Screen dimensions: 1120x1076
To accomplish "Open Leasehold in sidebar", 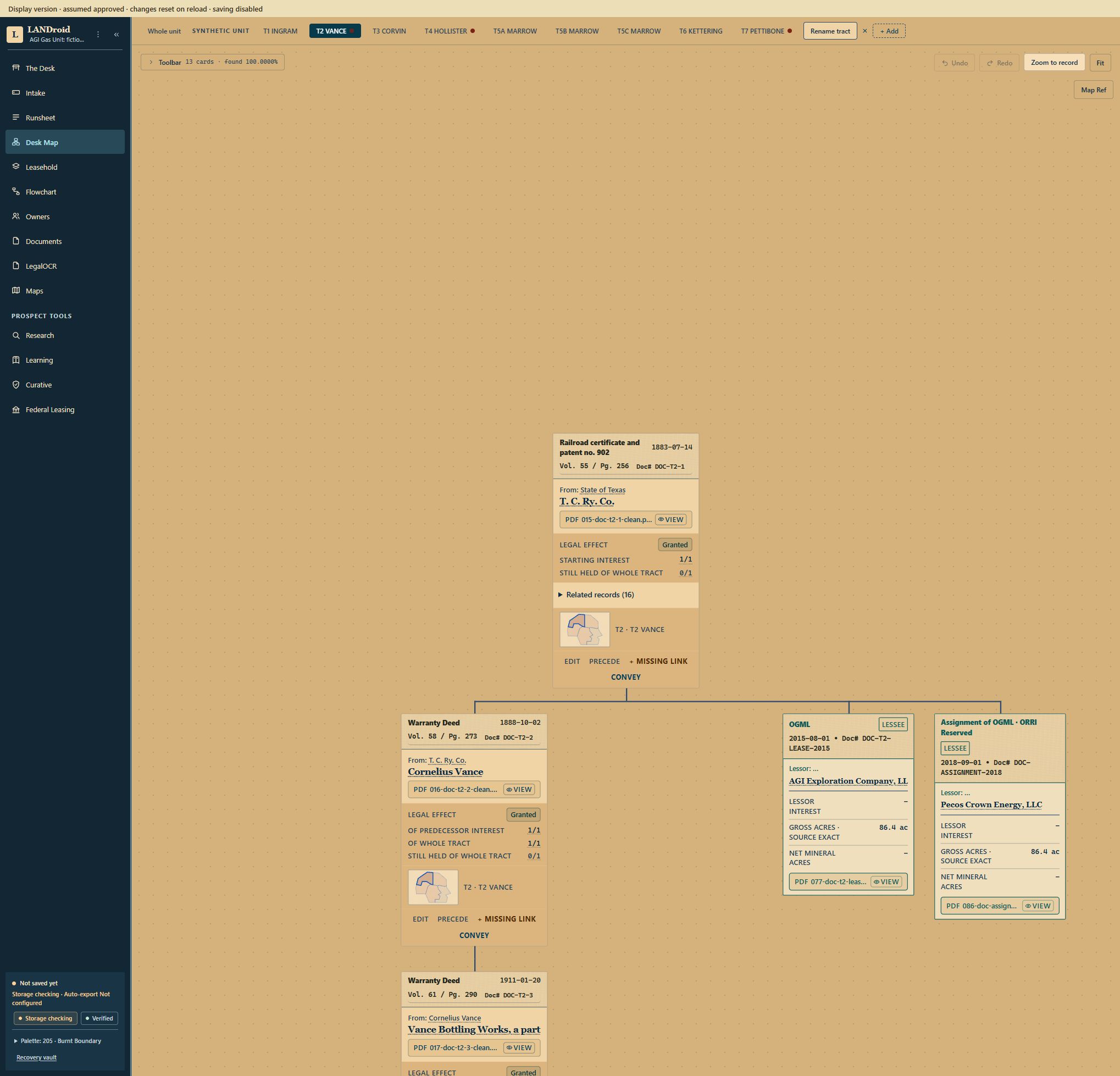I will [x=64, y=167].
